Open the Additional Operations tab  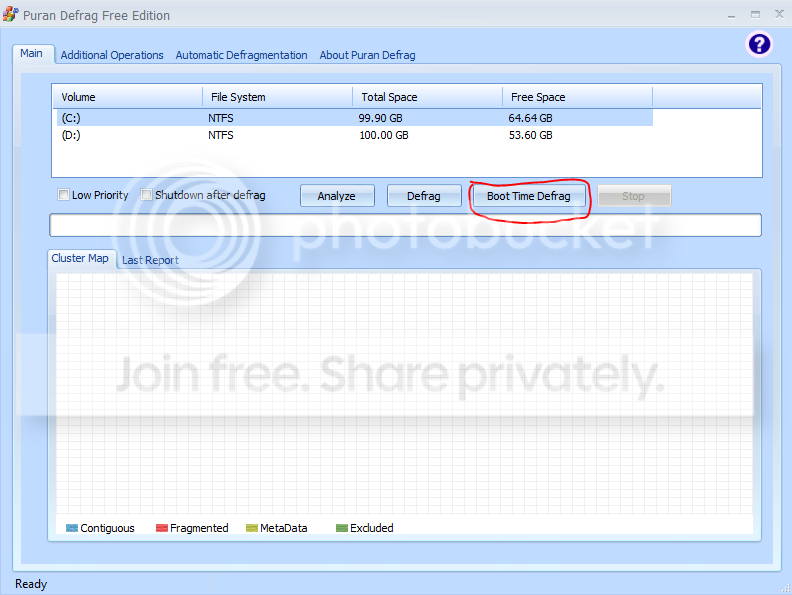click(112, 55)
